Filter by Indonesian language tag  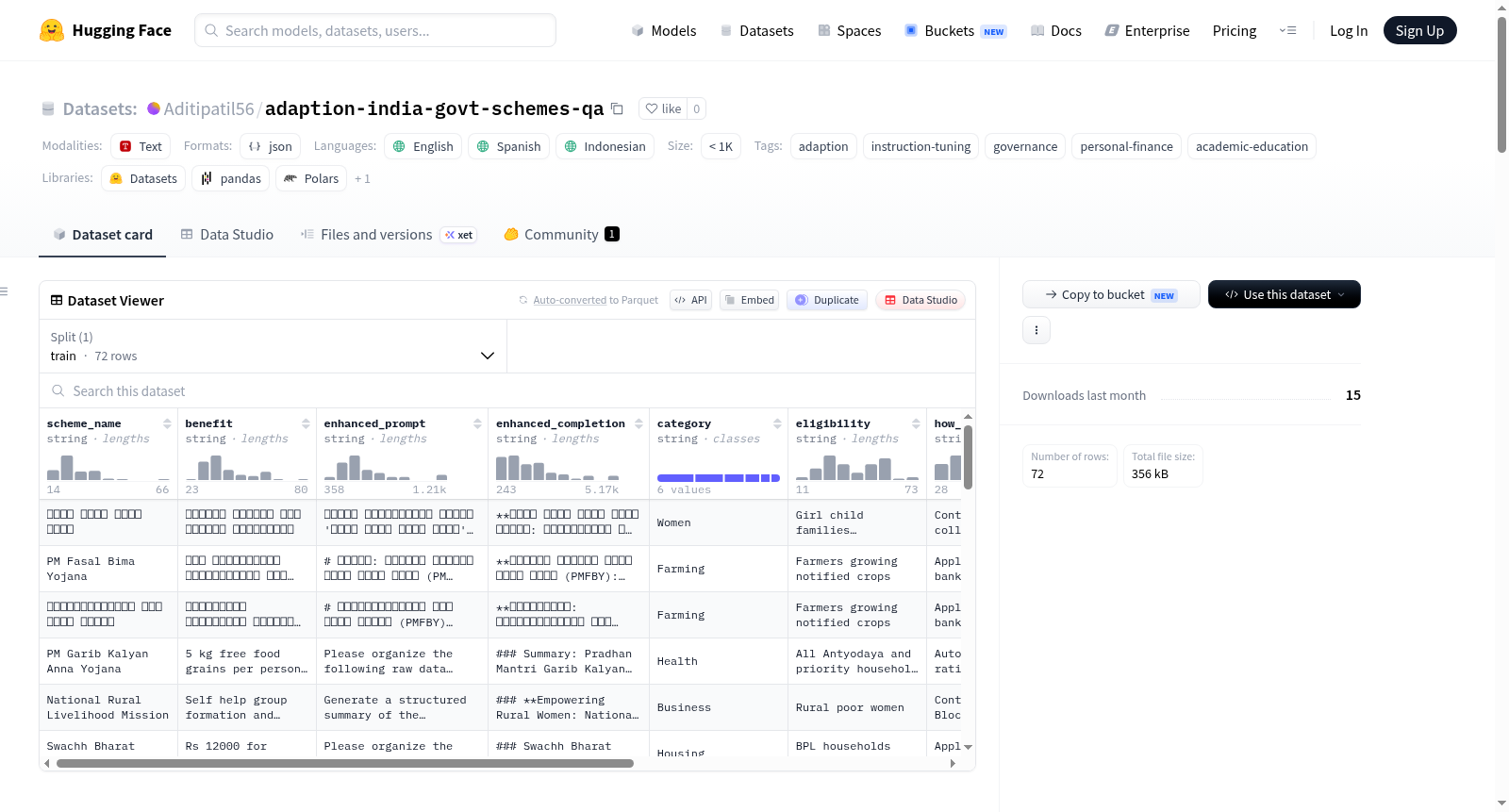pos(605,146)
